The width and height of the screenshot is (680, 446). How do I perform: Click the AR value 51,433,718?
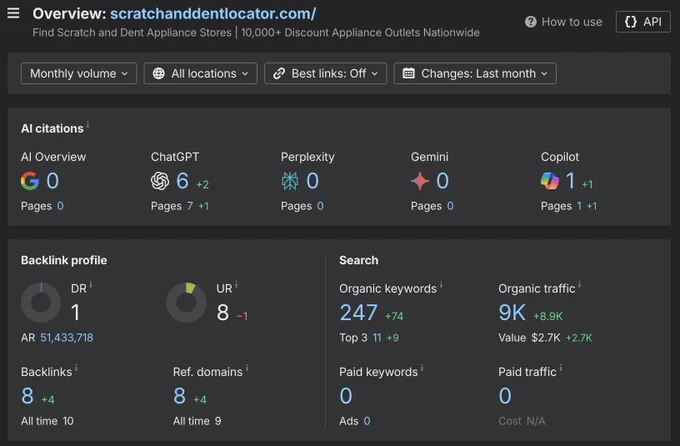[x=67, y=338]
